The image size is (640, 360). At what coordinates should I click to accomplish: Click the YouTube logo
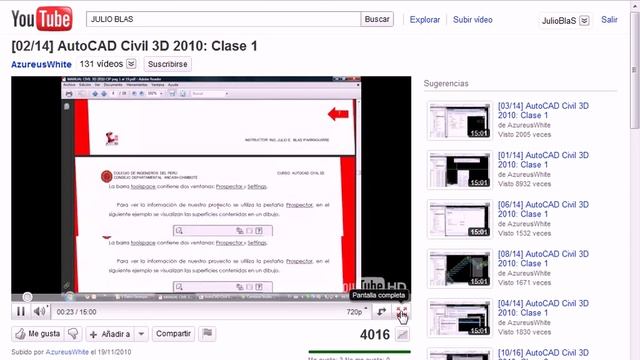coord(42,19)
